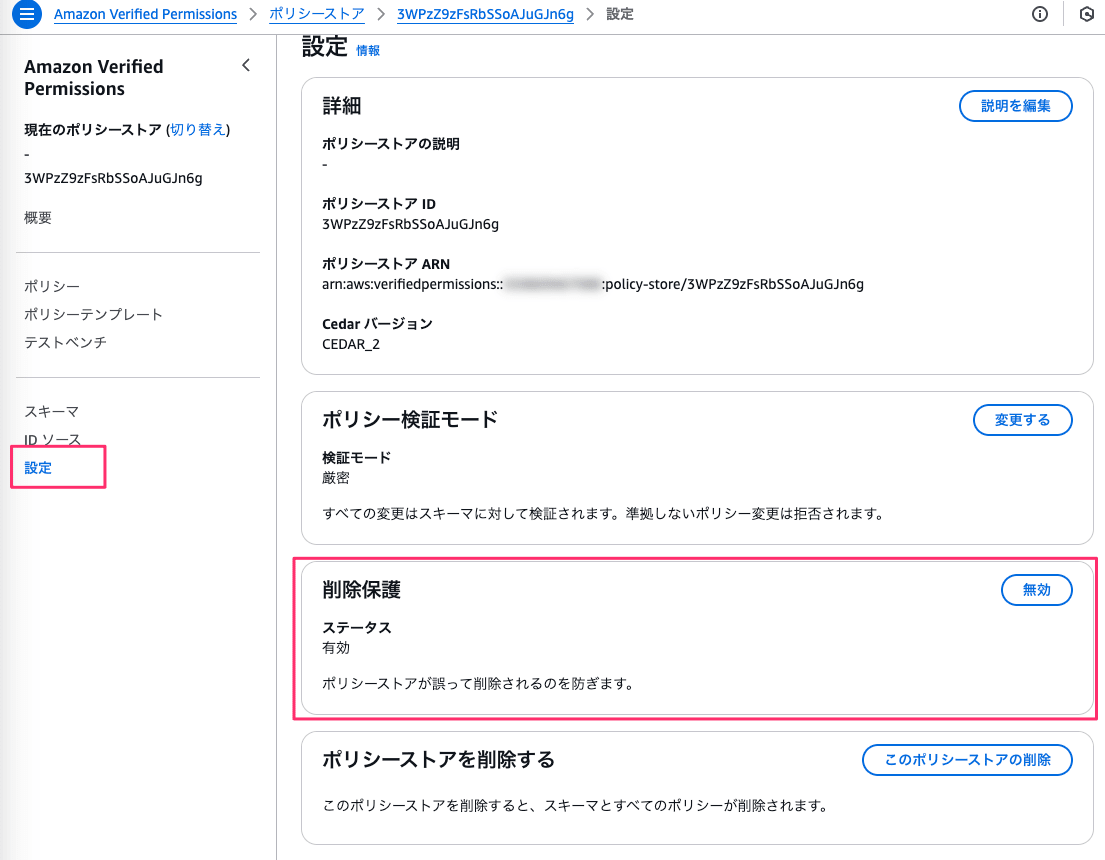Click the sidebar policy store ID text
This screenshot has width=1105, height=860.
click(113, 178)
